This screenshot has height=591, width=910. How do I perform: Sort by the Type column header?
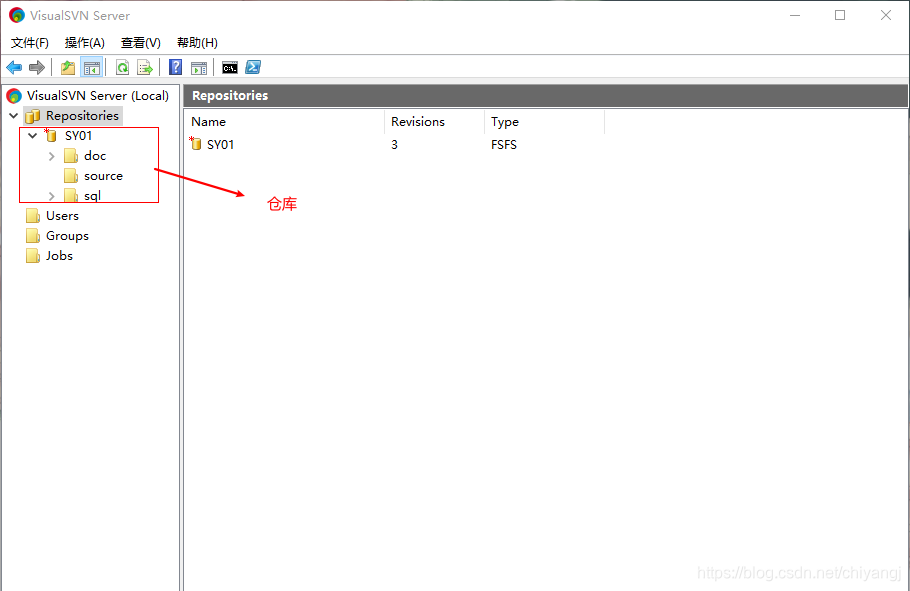(544, 122)
